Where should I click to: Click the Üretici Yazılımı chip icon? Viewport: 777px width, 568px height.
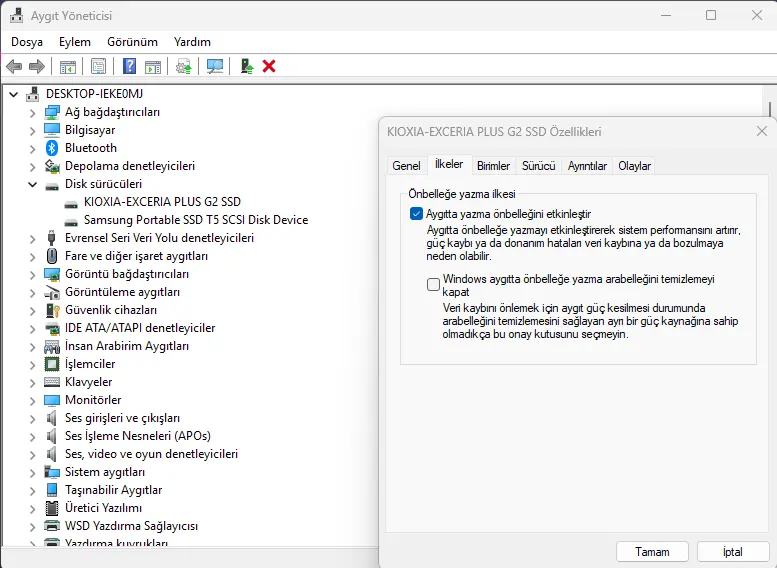52,508
